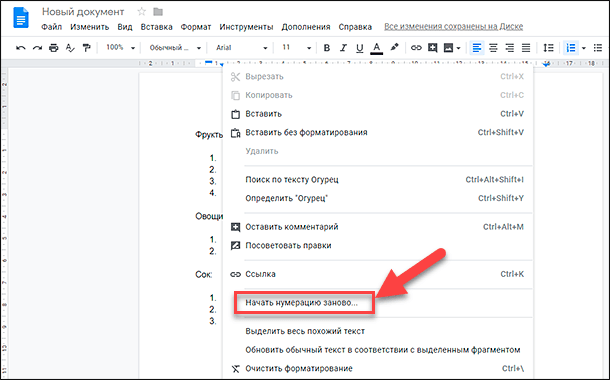The image size is (610, 380).
Task: Open the text color A swatch
Action: (376, 48)
